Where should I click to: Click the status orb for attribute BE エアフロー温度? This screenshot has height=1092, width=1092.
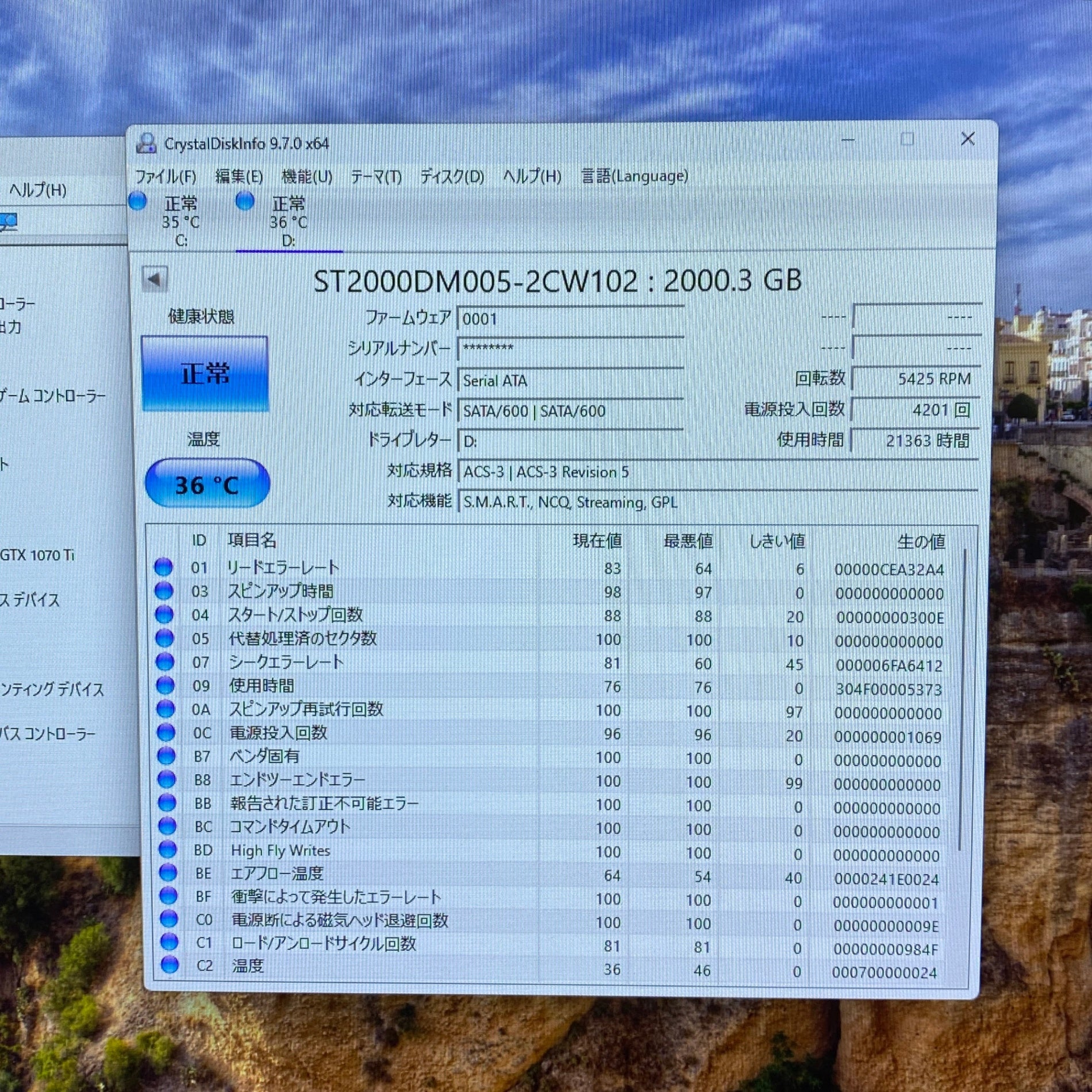point(168,873)
